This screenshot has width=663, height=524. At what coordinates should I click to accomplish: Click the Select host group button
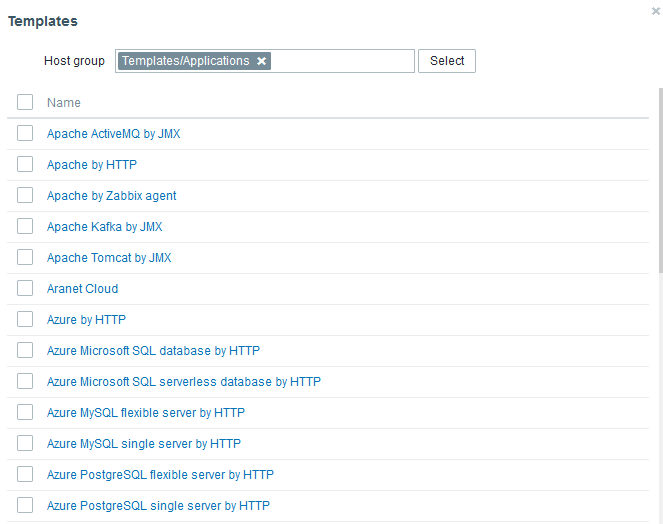pos(447,61)
